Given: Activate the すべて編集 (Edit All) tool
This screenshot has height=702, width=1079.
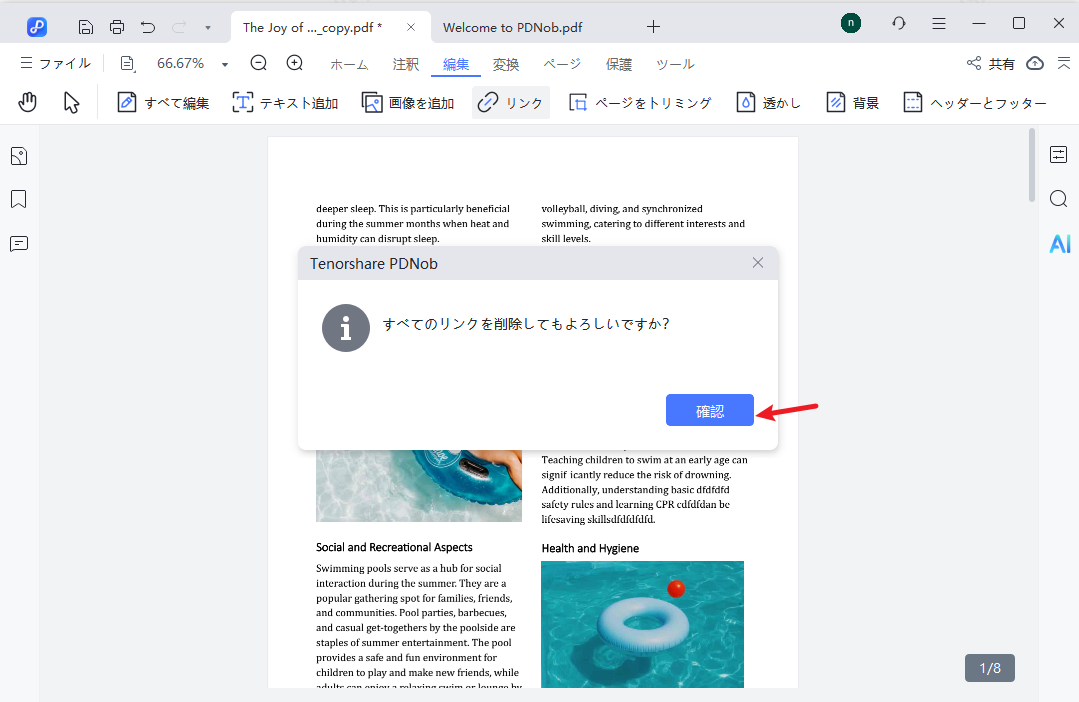Looking at the screenshot, I should pos(163,101).
